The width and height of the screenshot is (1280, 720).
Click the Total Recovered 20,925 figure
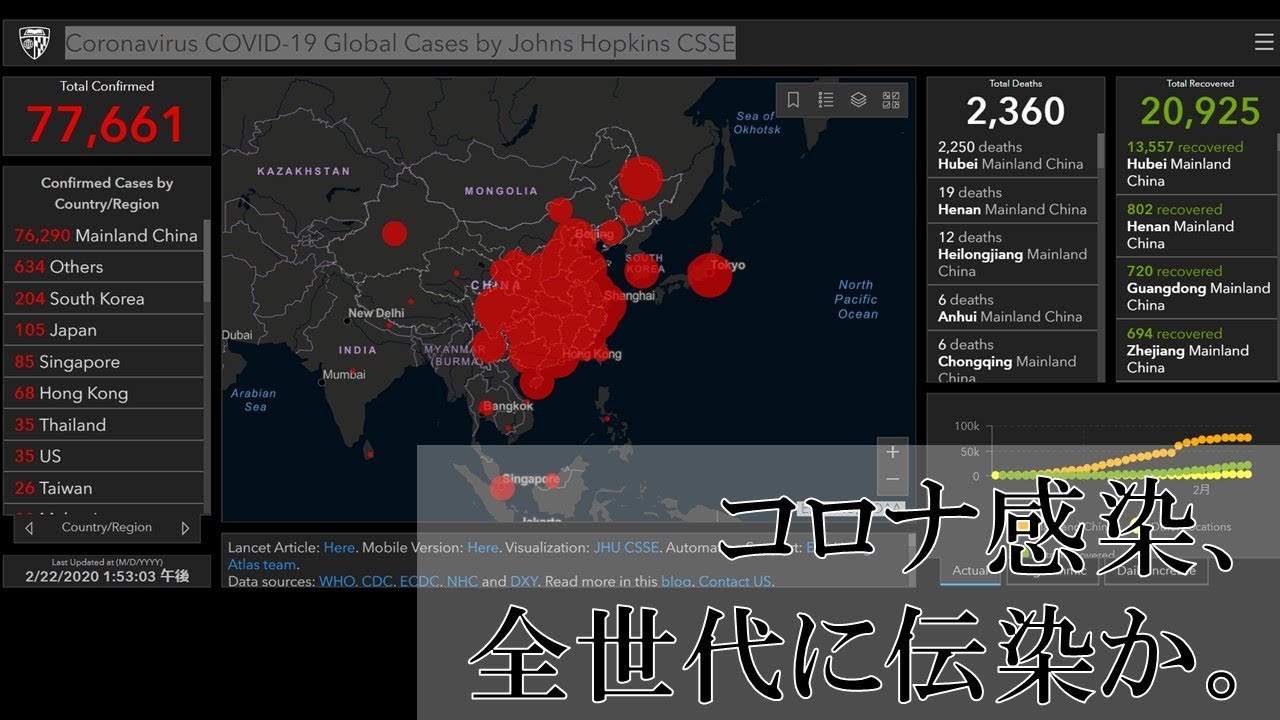point(1200,111)
